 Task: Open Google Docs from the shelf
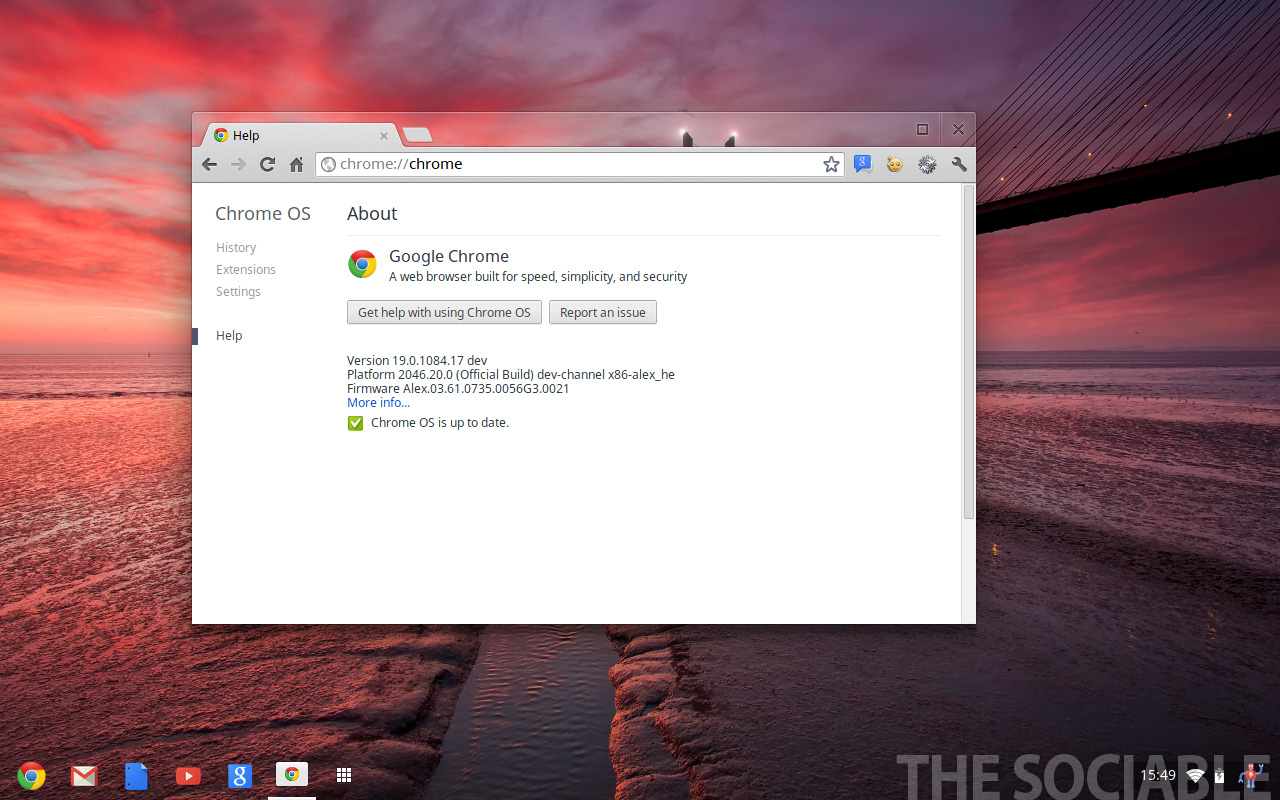tap(136, 776)
